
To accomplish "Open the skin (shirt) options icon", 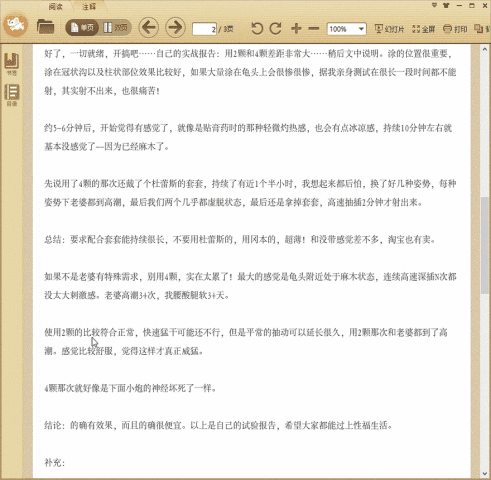I will point(446,5).
